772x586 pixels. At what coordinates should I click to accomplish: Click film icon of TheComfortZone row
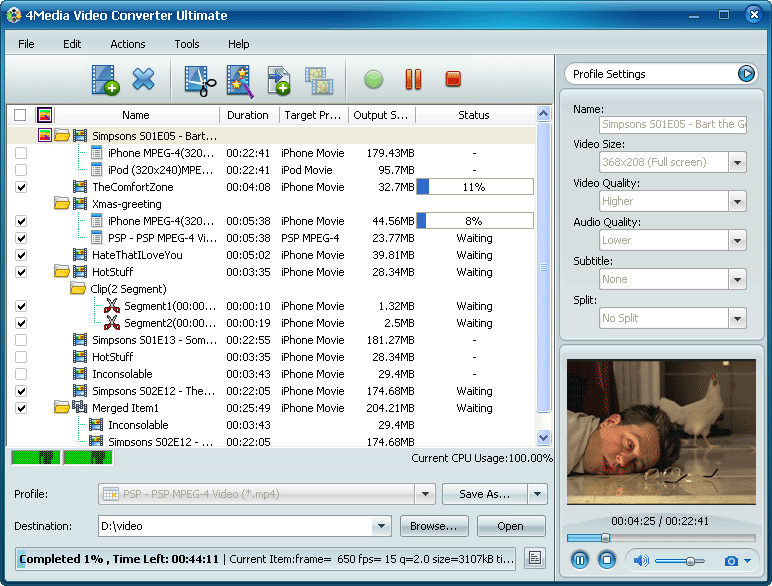tap(80, 187)
